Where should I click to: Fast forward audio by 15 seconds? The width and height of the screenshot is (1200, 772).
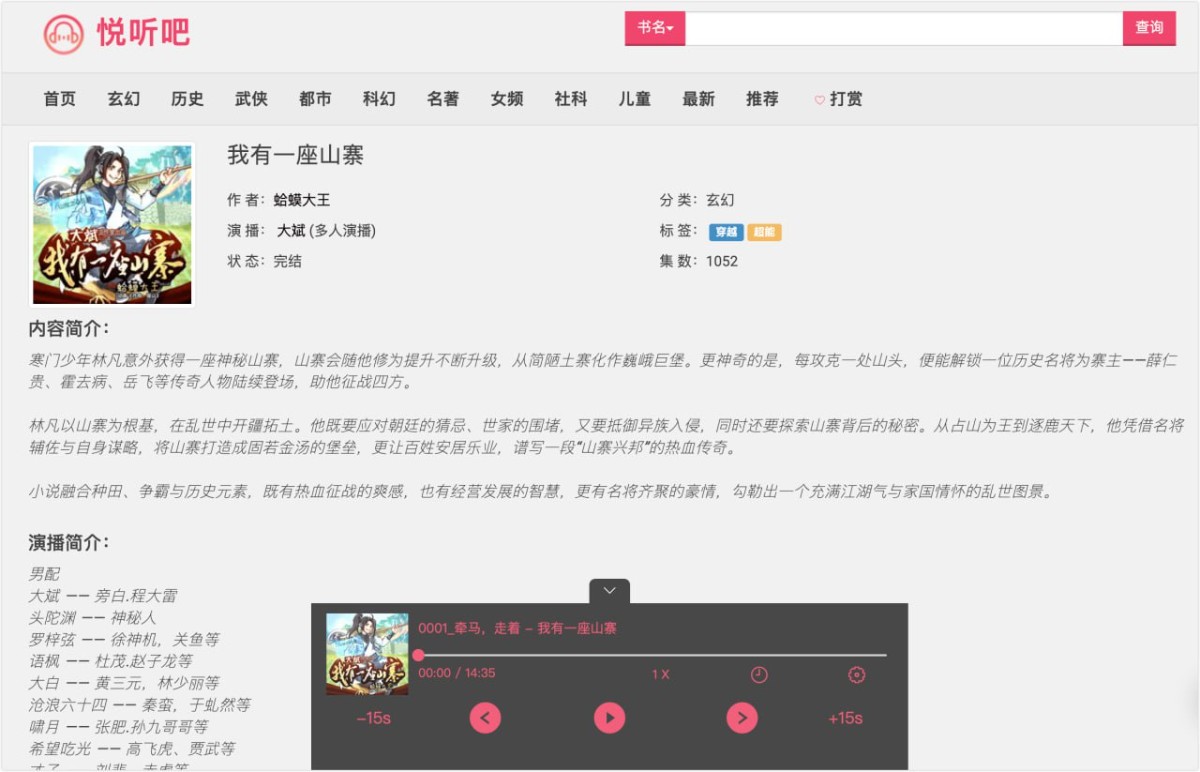pos(845,718)
